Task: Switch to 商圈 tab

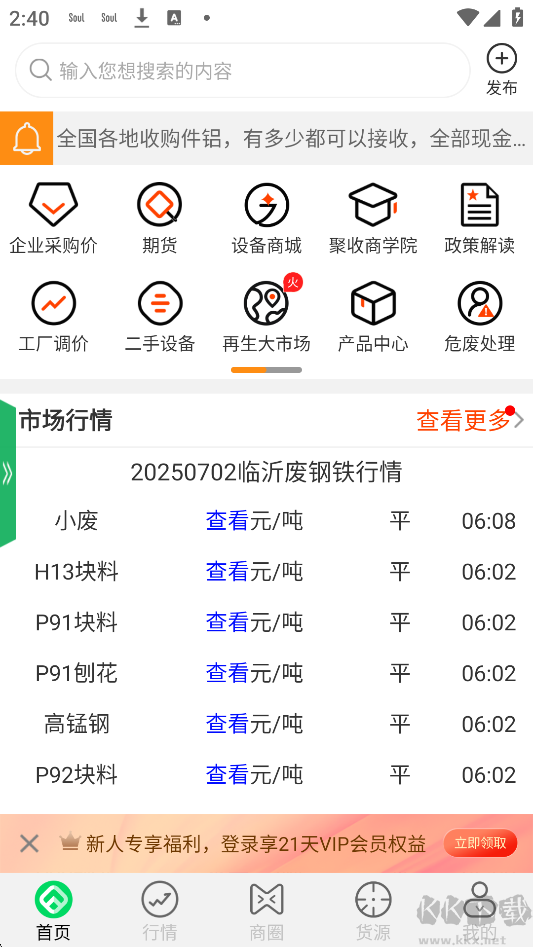Action: (x=266, y=911)
